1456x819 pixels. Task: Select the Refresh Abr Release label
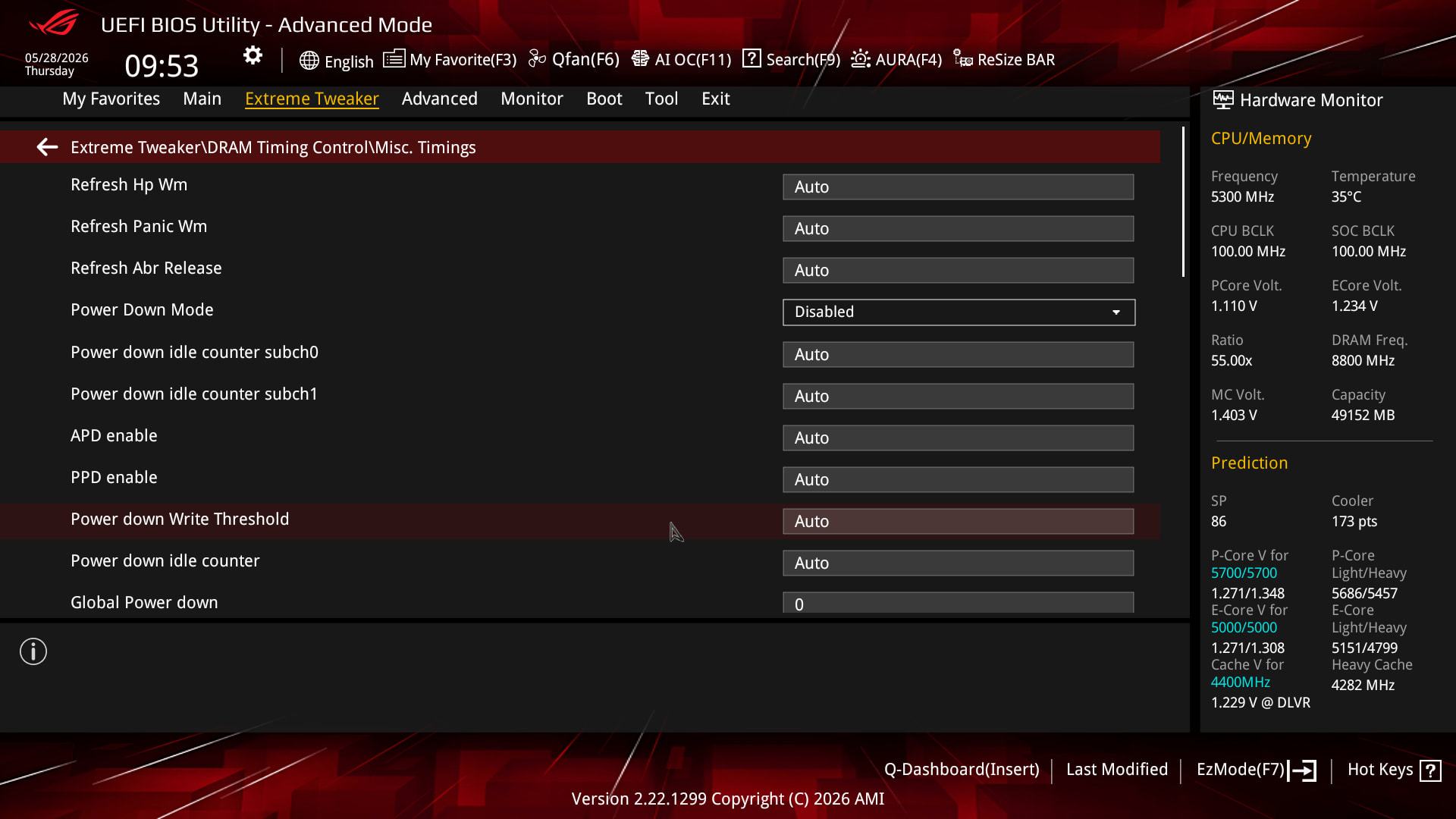point(146,268)
